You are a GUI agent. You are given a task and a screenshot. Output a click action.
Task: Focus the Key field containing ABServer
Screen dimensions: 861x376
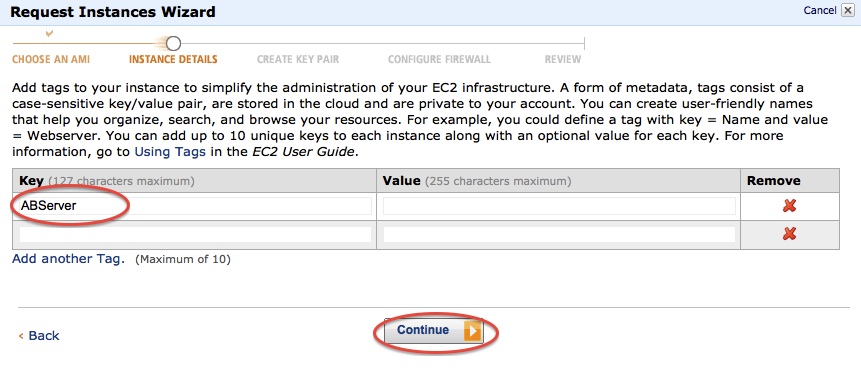(x=195, y=206)
